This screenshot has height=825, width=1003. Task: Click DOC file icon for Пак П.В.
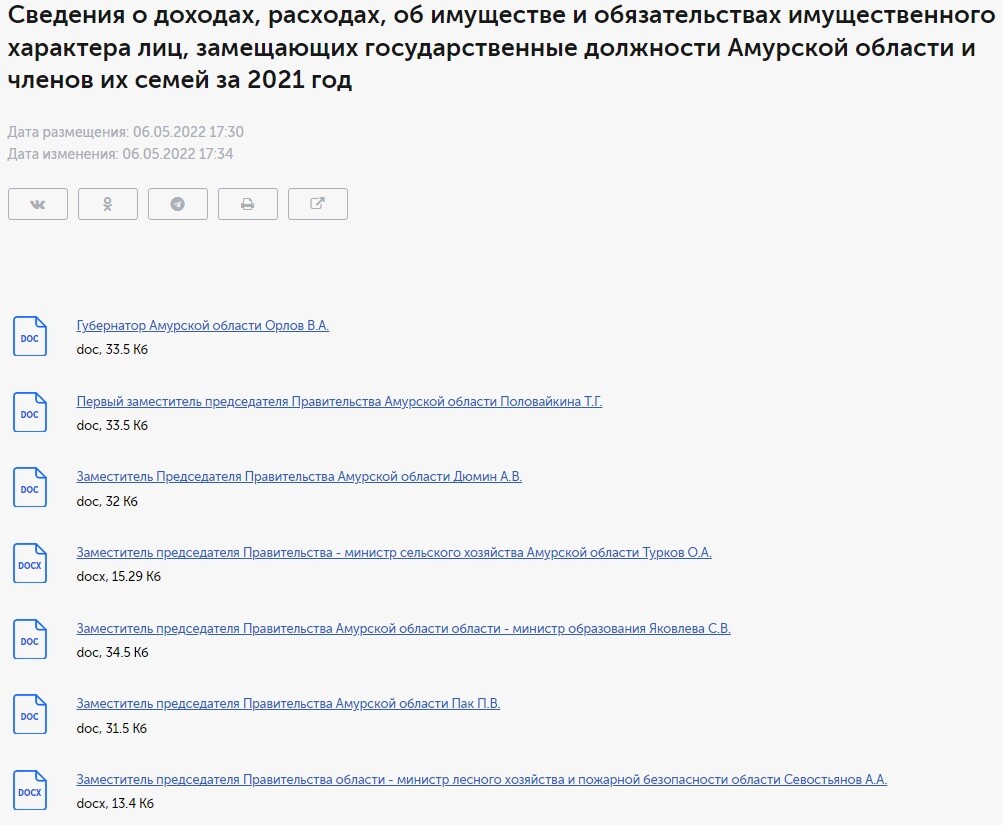(x=30, y=714)
